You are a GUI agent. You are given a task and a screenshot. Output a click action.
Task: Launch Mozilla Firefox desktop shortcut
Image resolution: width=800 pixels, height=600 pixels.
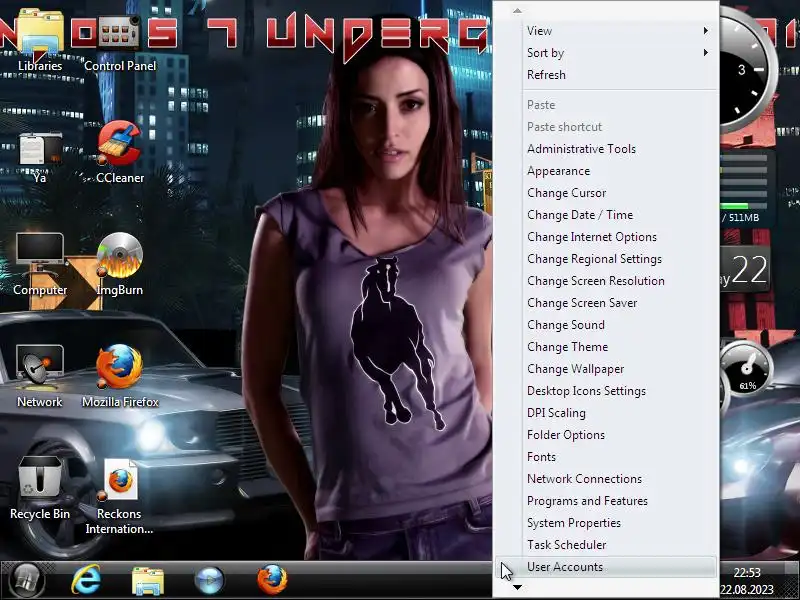point(120,375)
